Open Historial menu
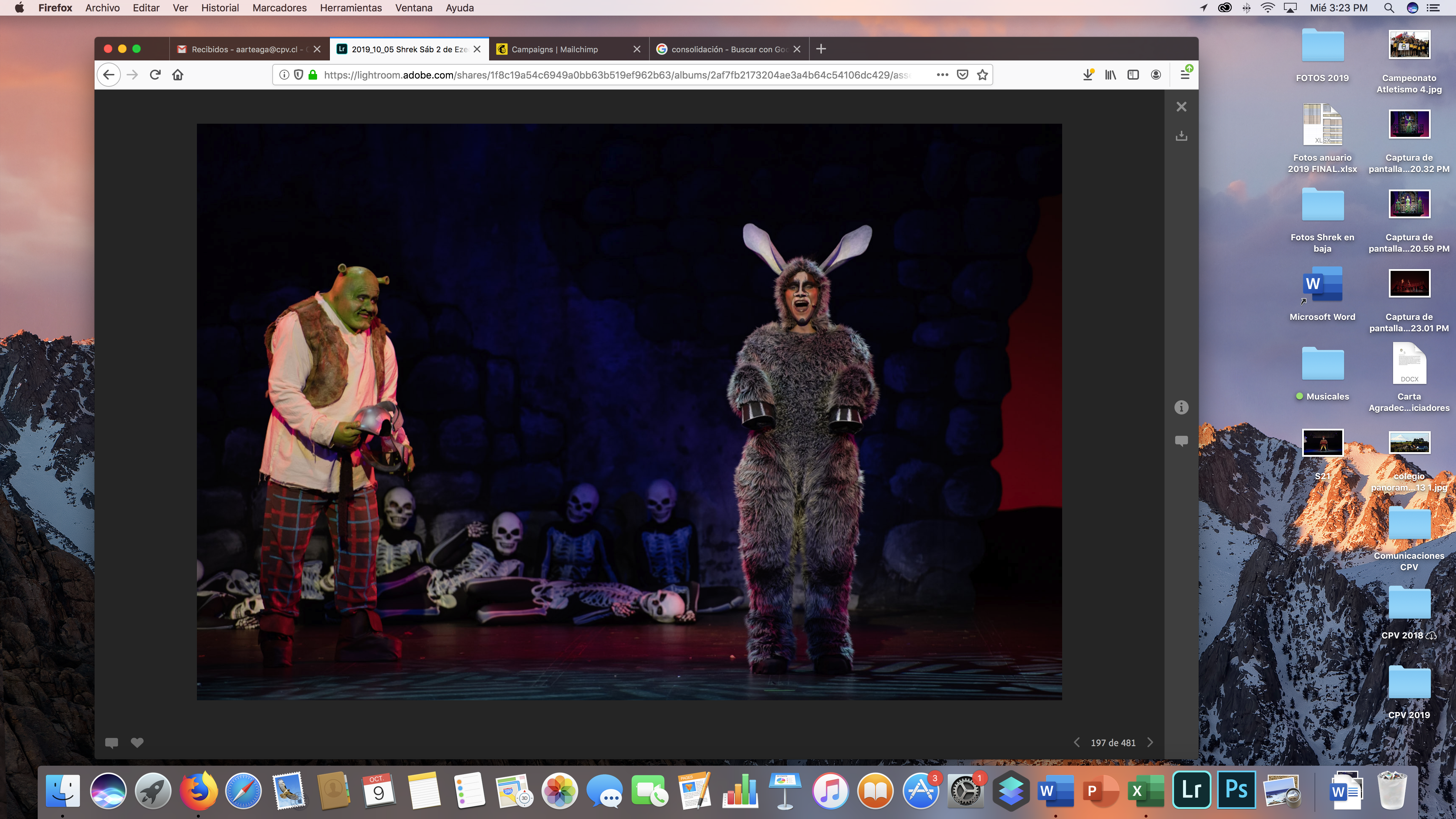Viewport: 1456px width, 819px height. tap(220, 8)
